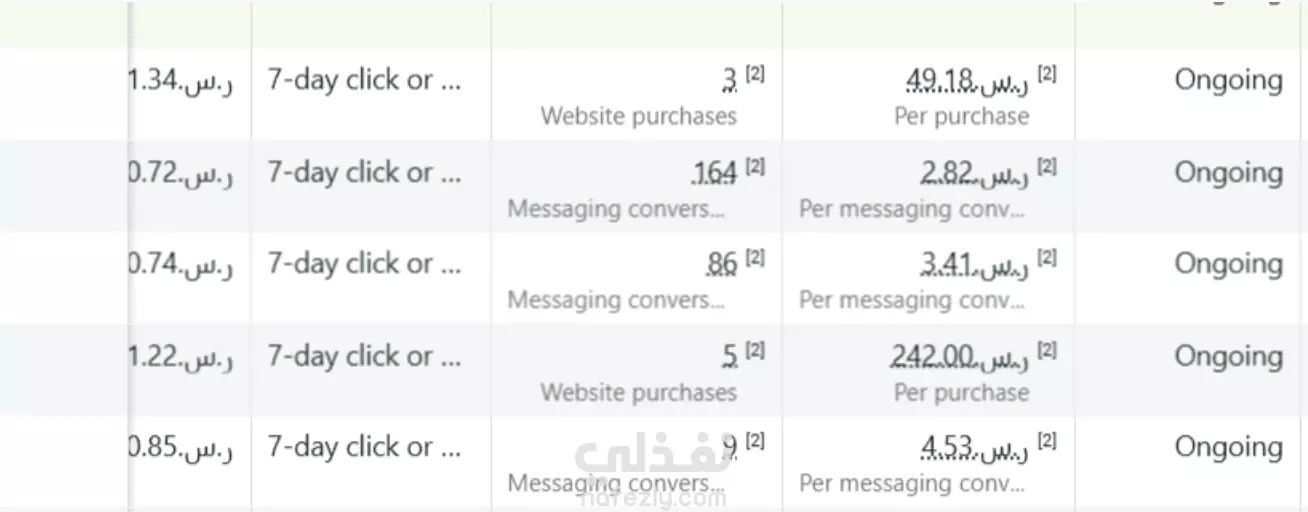Click the 5 website purchases result
Viewport: 1308px width, 512px height.
730,356
